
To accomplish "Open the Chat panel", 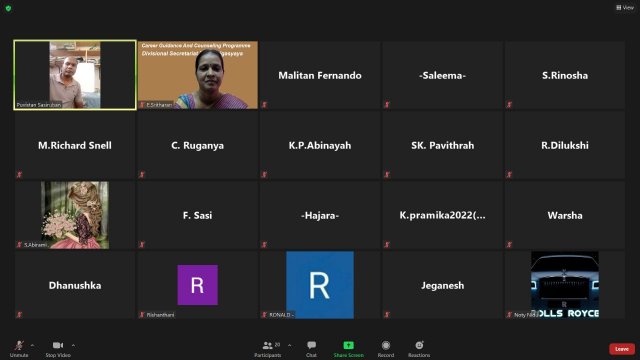I will click(x=311, y=349).
